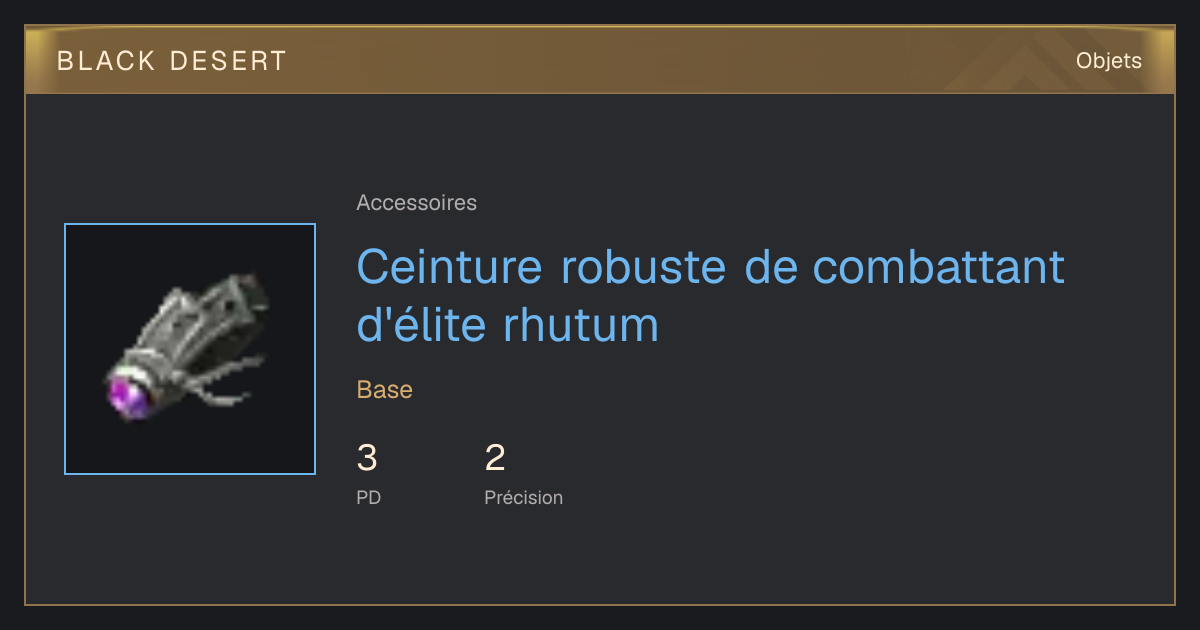
Task: Click the purple gem on belt icon
Action: [x=128, y=393]
